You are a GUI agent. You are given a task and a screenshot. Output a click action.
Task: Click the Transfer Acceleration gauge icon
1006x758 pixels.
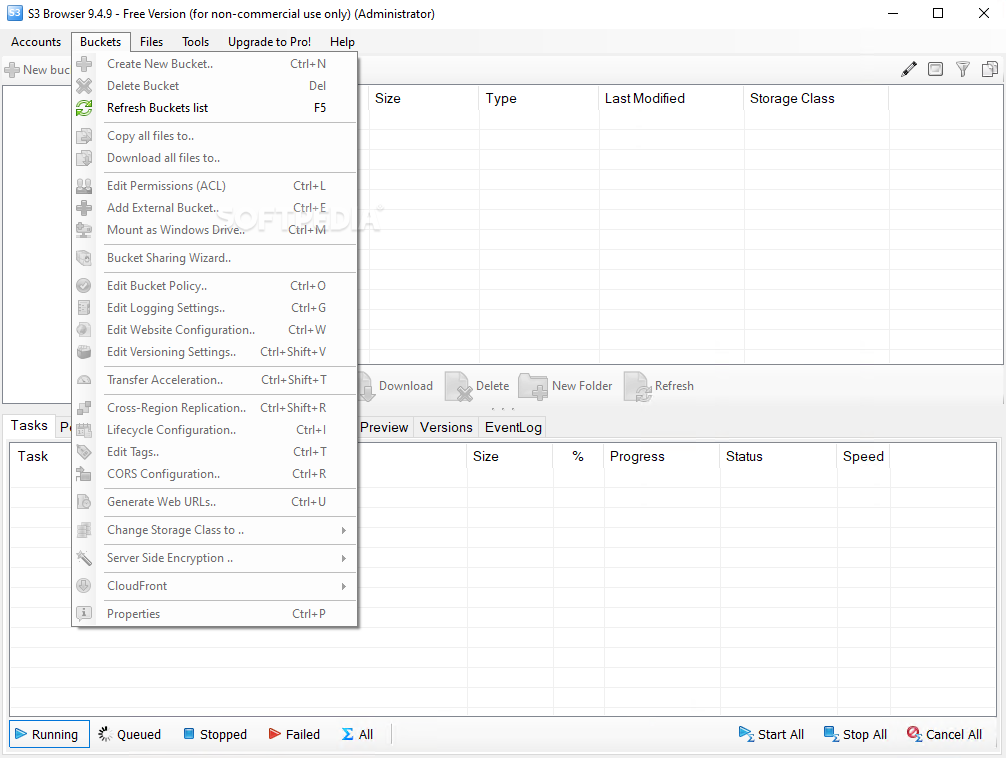(x=84, y=380)
